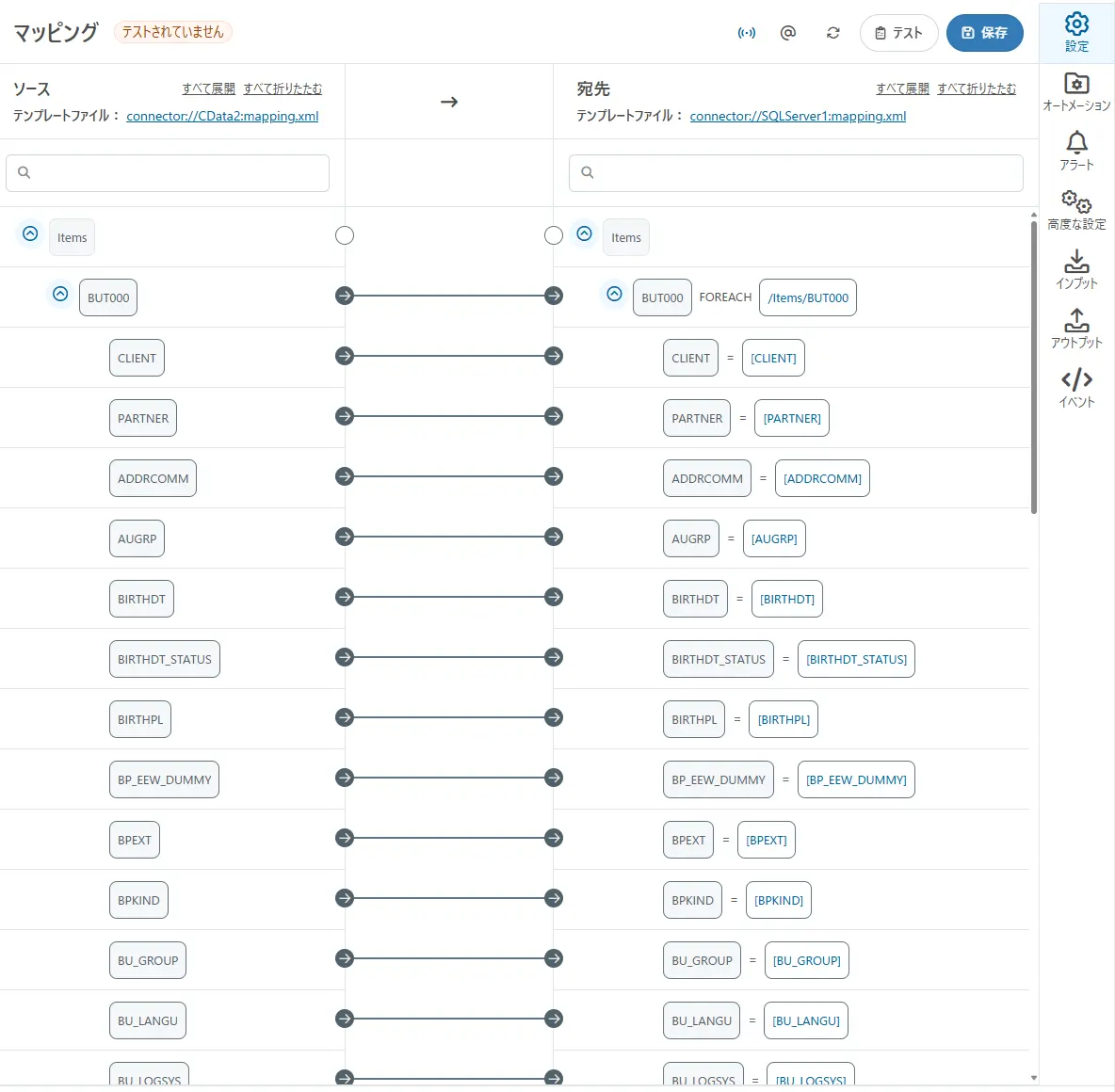This screenshot has height=1092, width=1115.
Task: Click the empty circle connector beside source Items
Action: 345,235
